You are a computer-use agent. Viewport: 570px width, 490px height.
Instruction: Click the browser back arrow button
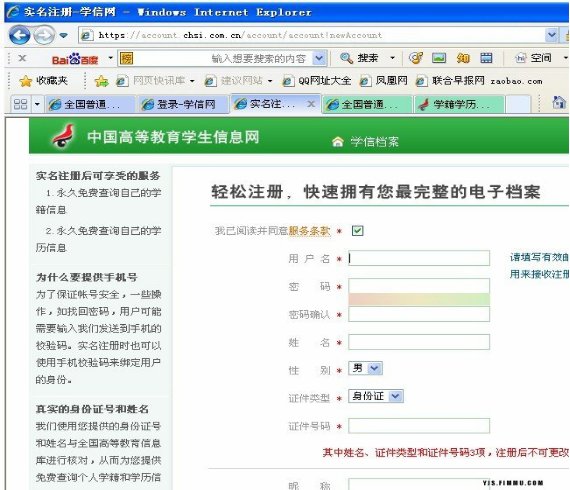(20, 35)
